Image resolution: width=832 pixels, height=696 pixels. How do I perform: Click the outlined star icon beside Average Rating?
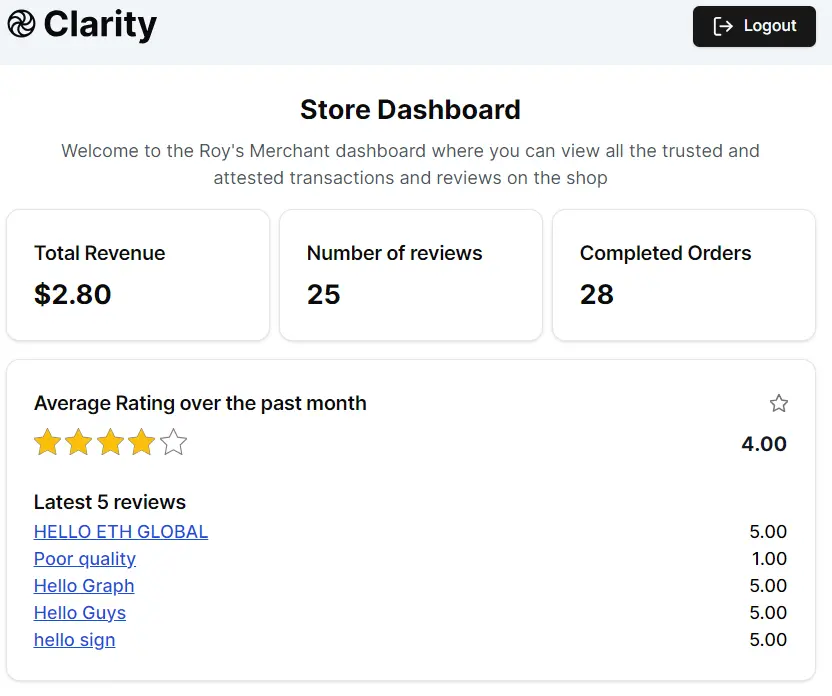778,403
